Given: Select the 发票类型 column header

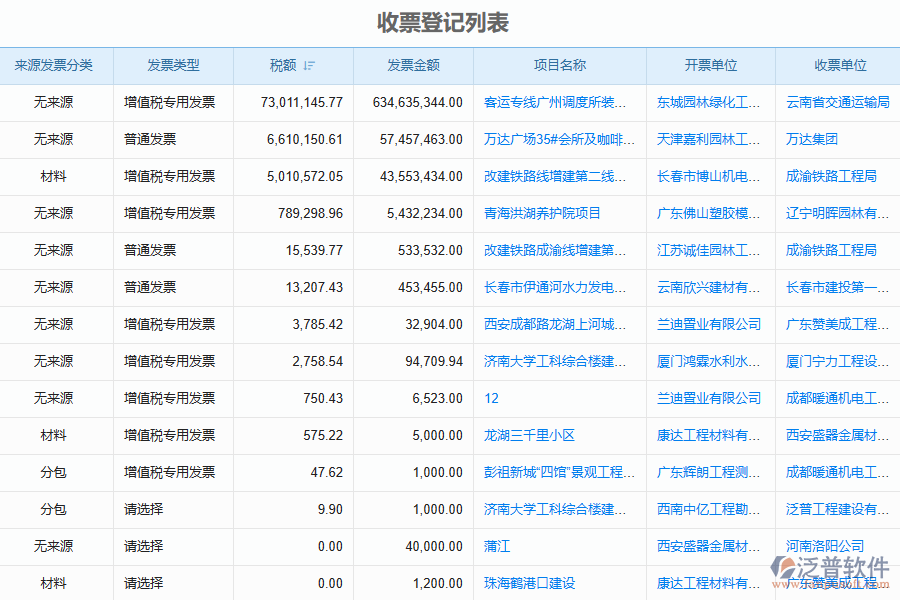Looking at the screenshot, I should [x=173, y=66].
